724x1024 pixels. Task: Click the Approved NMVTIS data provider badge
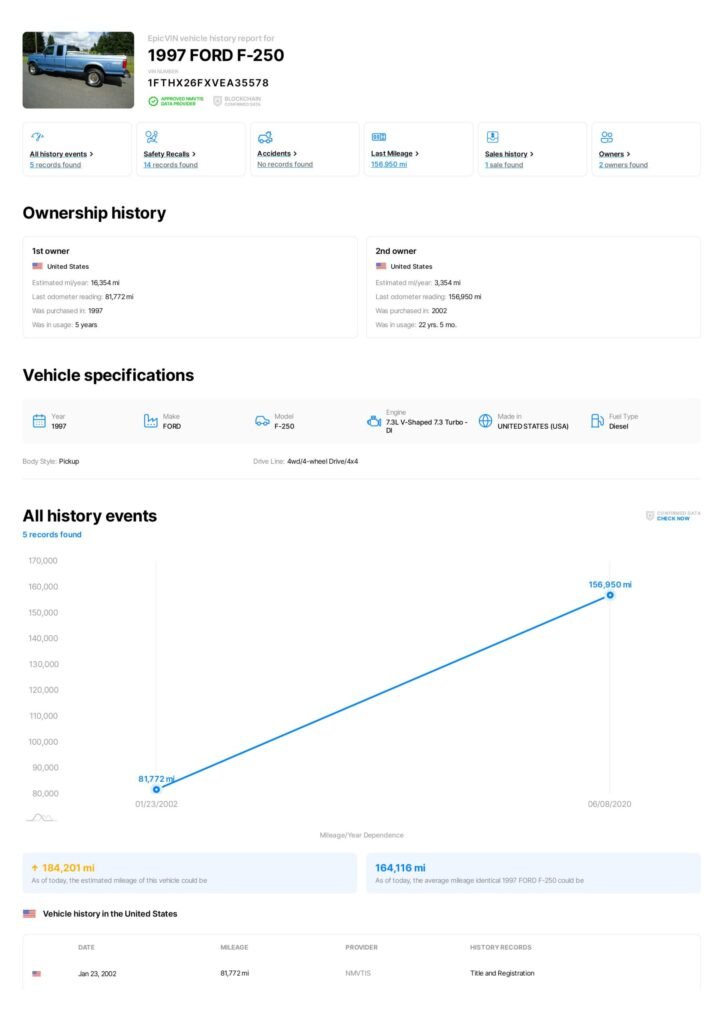point(176,101)
